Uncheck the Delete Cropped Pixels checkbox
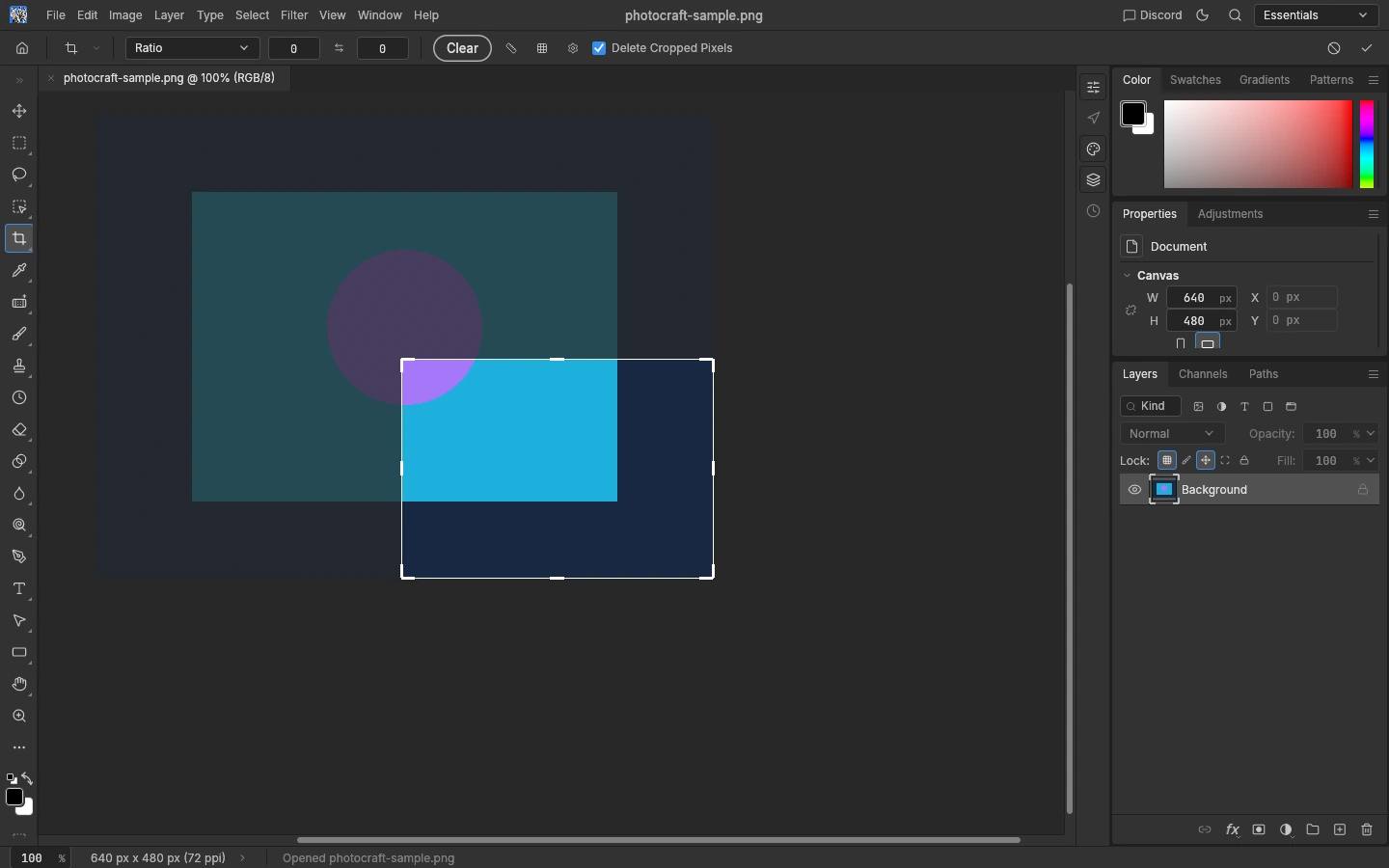The height and width of the screenshot is (868, 1389). [599, 48]
